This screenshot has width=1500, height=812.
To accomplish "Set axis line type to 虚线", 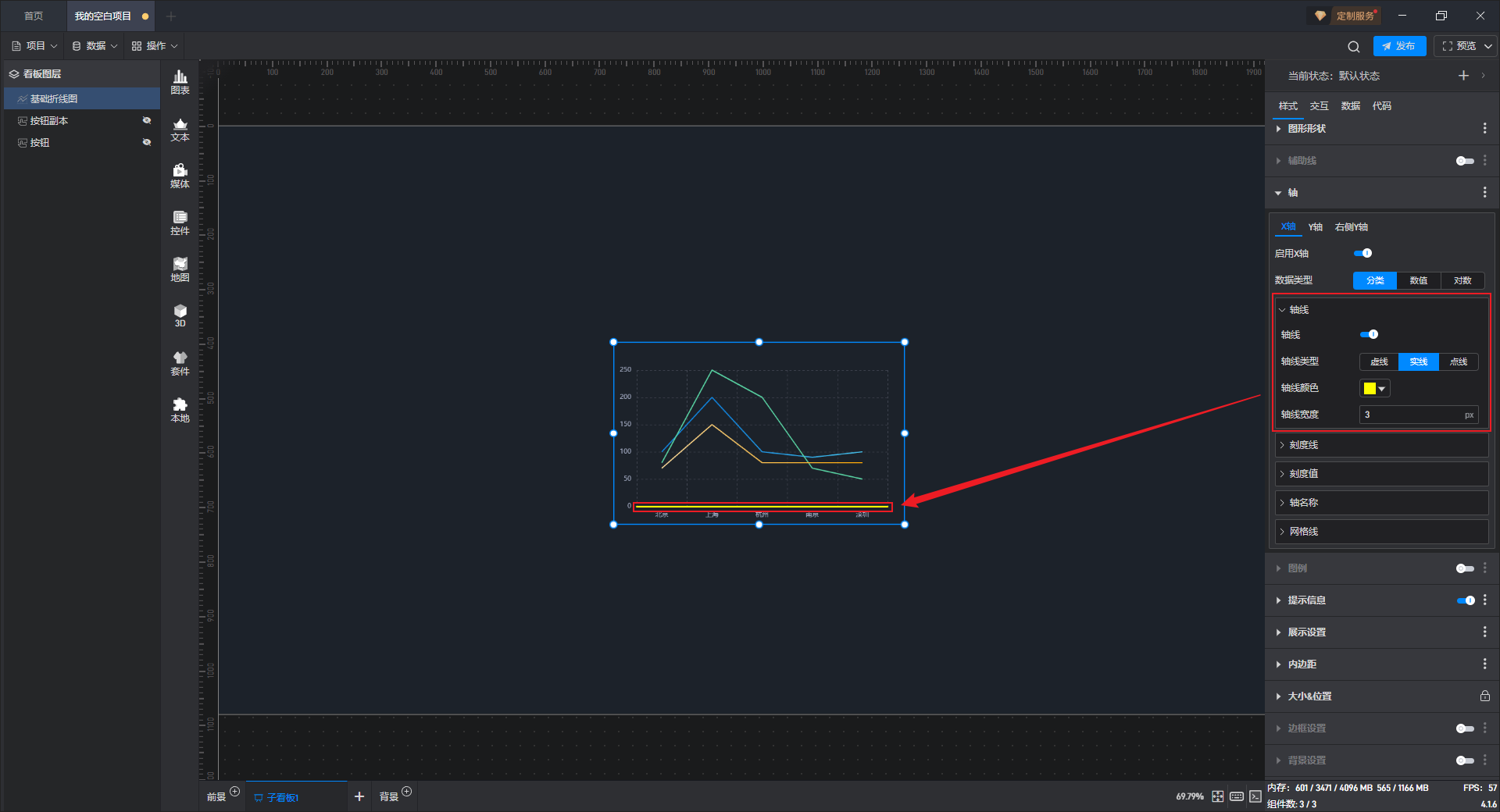I will tap(1379, 361).
